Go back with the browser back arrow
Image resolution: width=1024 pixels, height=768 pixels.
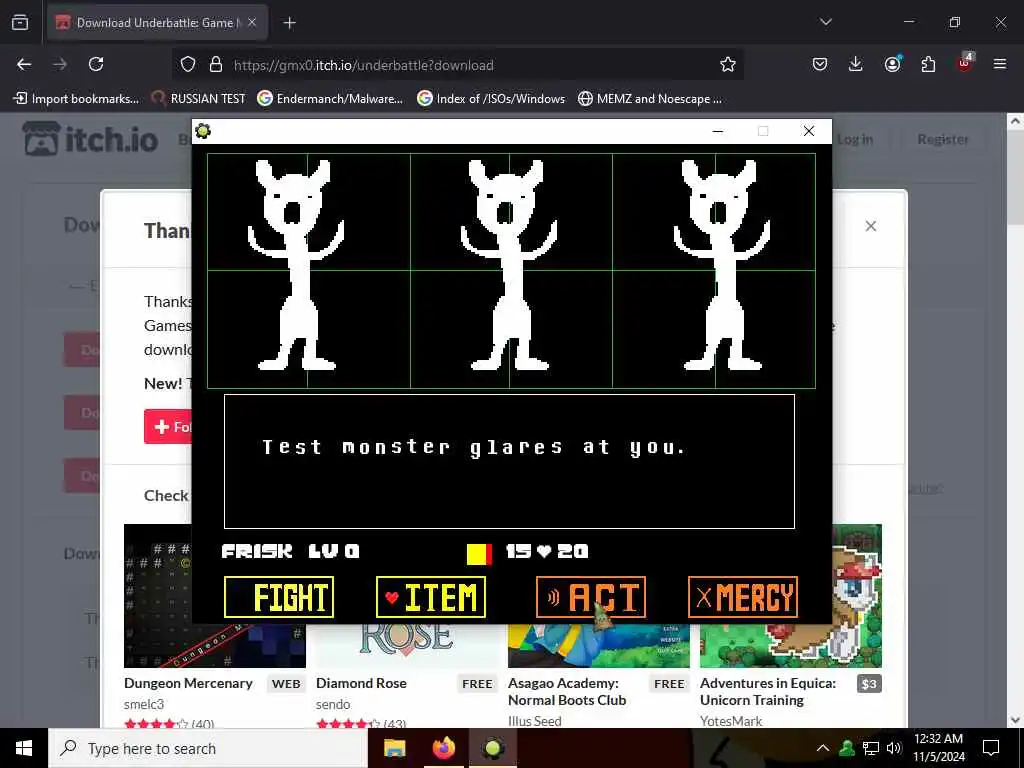click(x=24, y=64)
